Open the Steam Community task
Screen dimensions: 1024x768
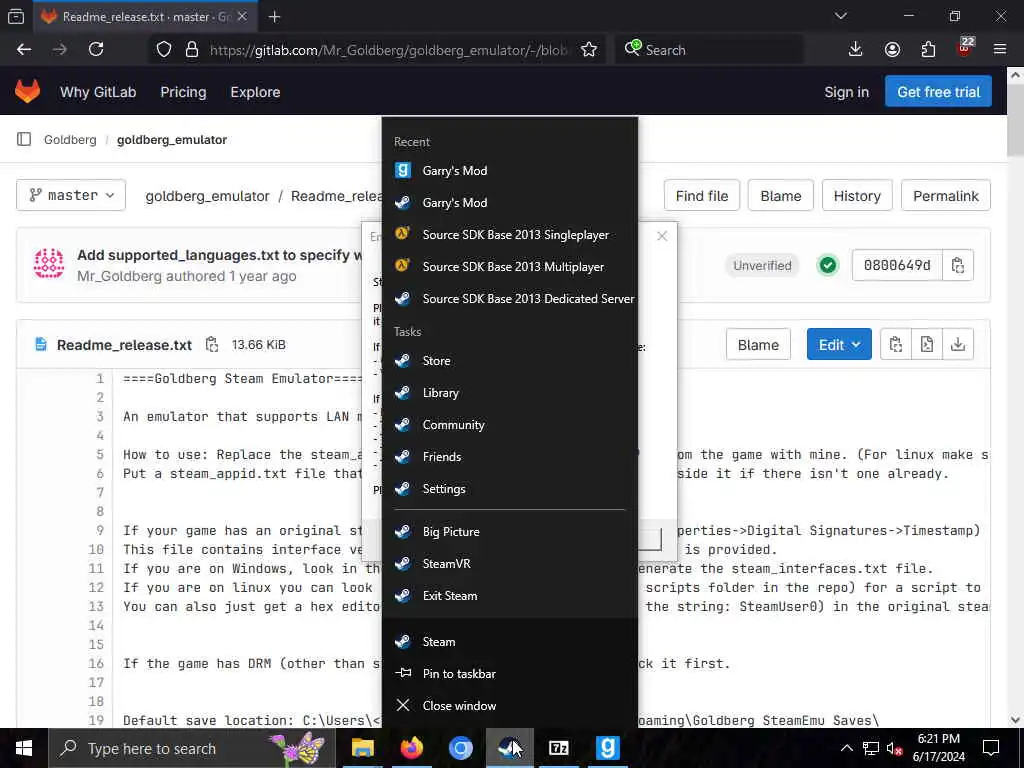coord(509,424)
